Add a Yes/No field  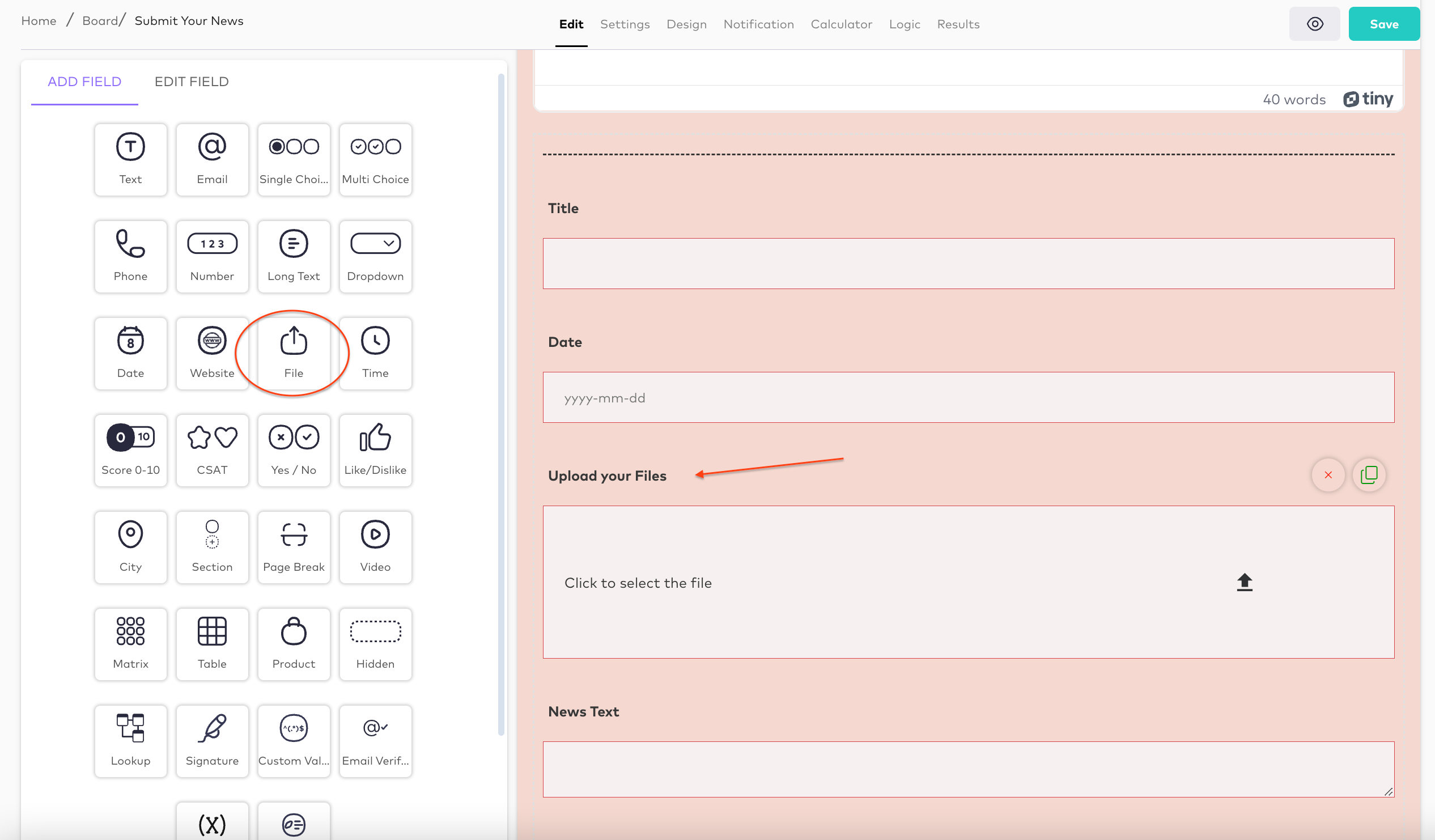point(294,450)
